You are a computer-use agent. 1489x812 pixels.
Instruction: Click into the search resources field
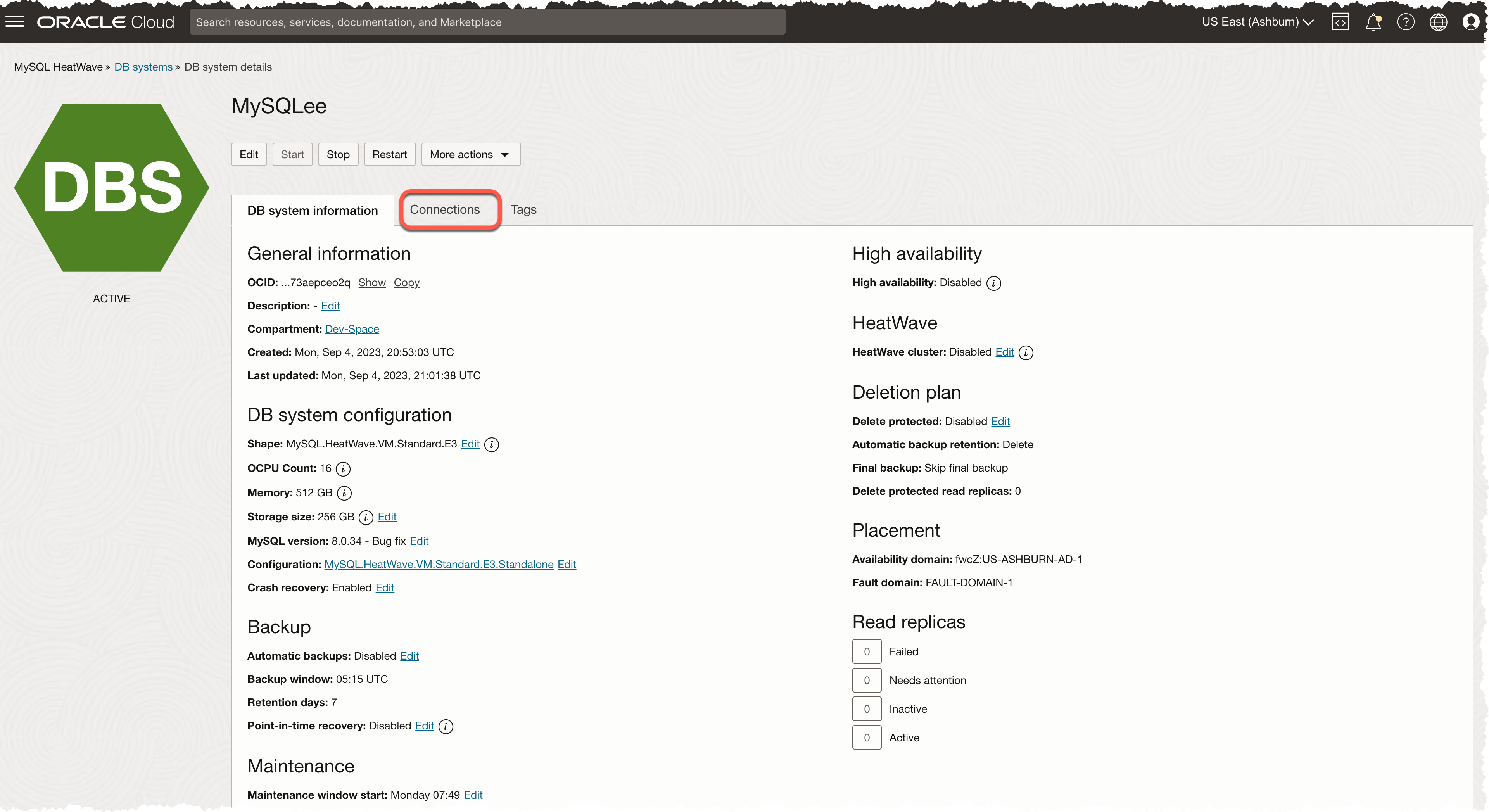(487, 22)
